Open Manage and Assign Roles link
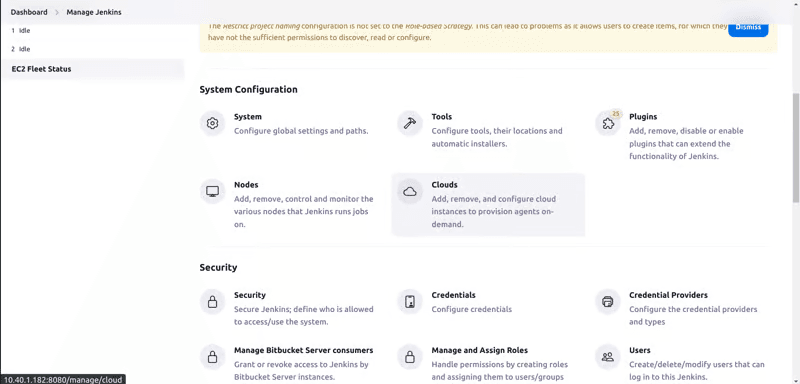 480,350
